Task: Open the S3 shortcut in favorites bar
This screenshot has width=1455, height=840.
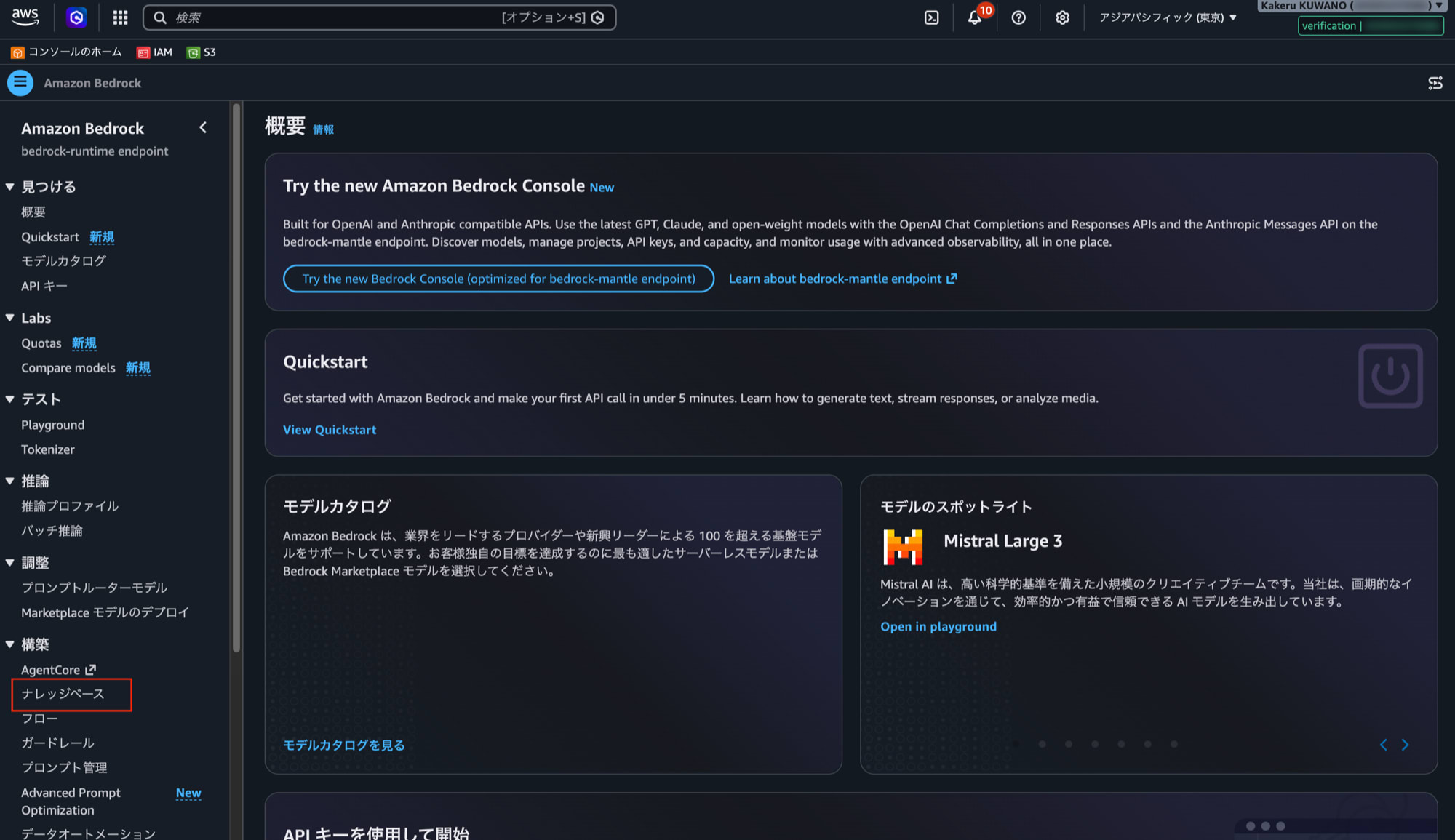Action: [x=202, y=52]
